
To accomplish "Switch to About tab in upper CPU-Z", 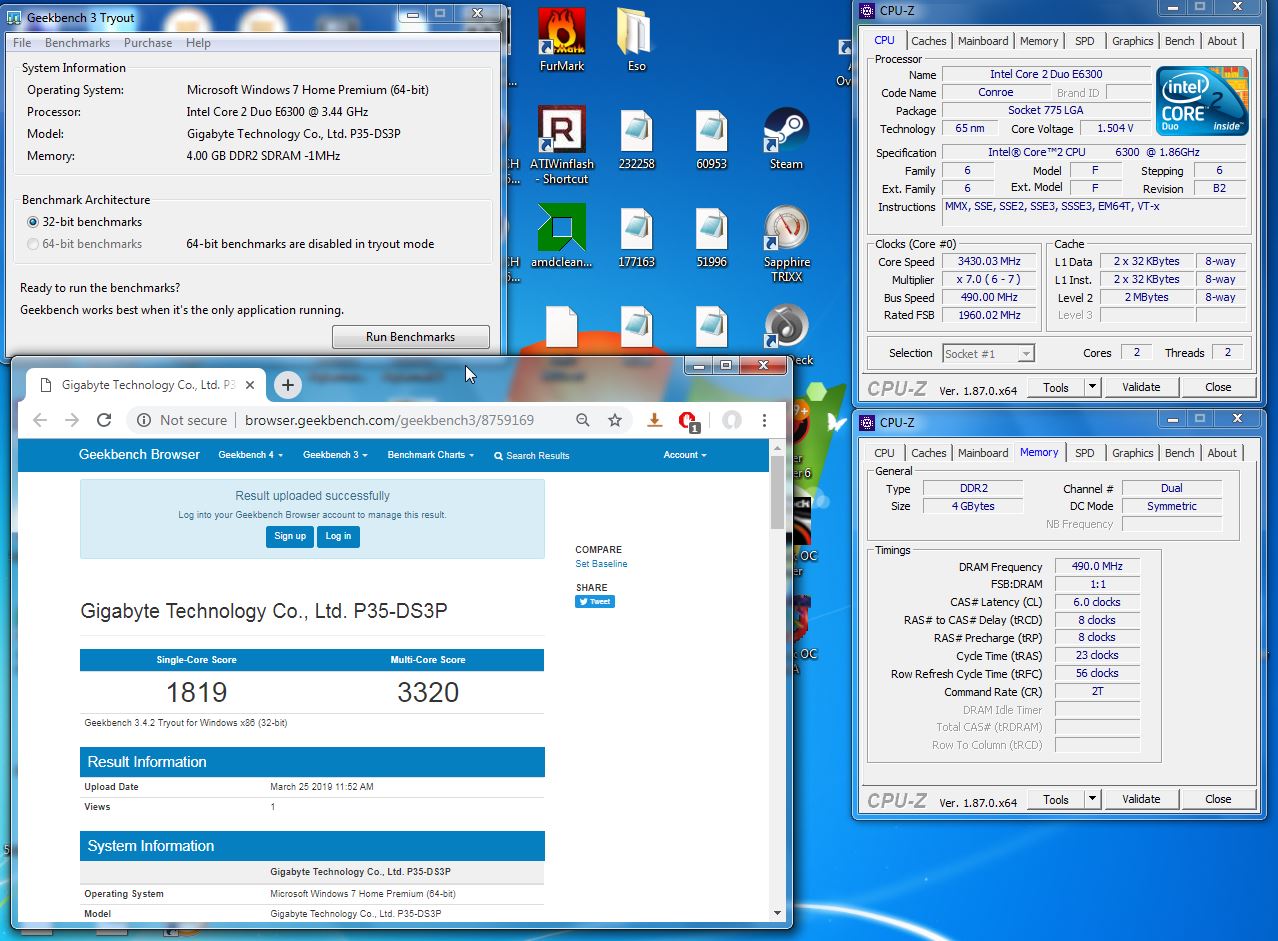I will click(x=1222, y=41).
